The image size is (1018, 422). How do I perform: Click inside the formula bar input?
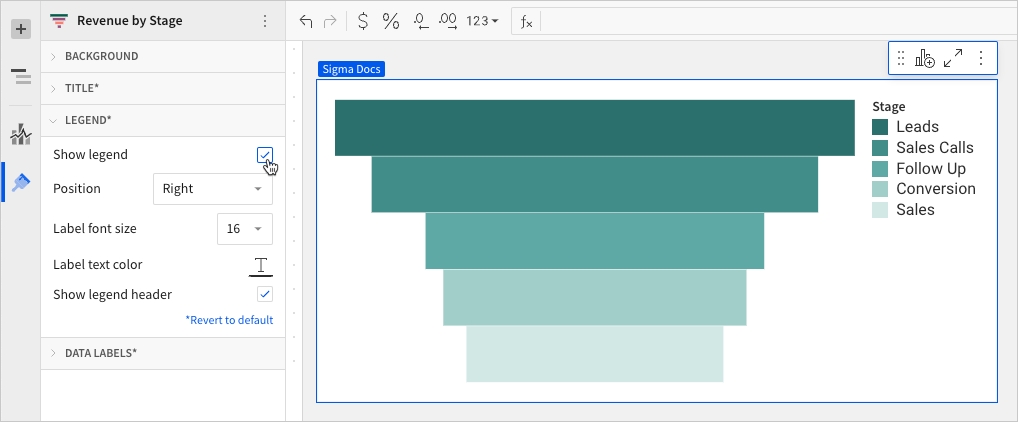pos(770,21)
